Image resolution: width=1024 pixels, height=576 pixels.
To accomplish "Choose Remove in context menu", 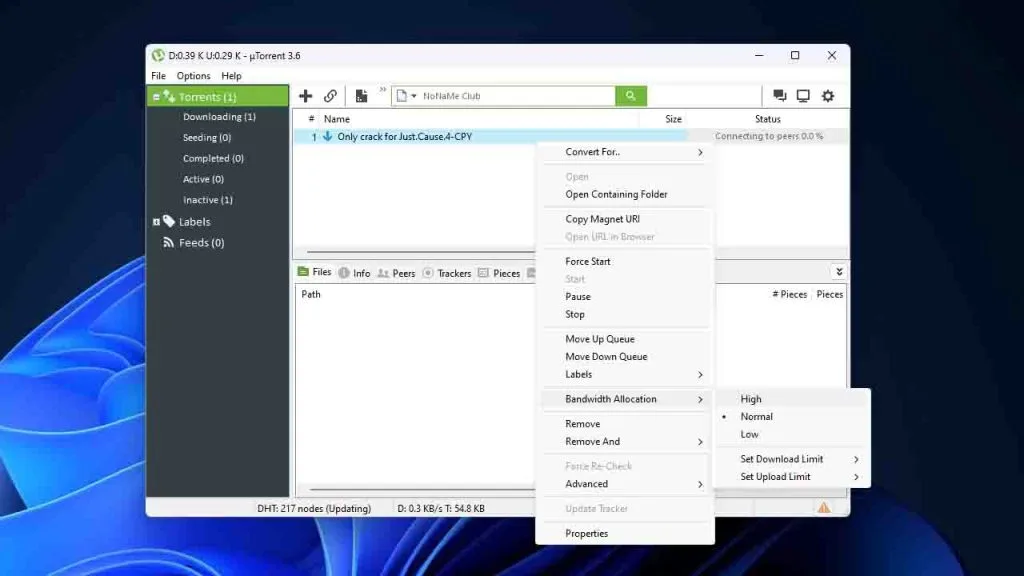I will (x=625, y=424).
